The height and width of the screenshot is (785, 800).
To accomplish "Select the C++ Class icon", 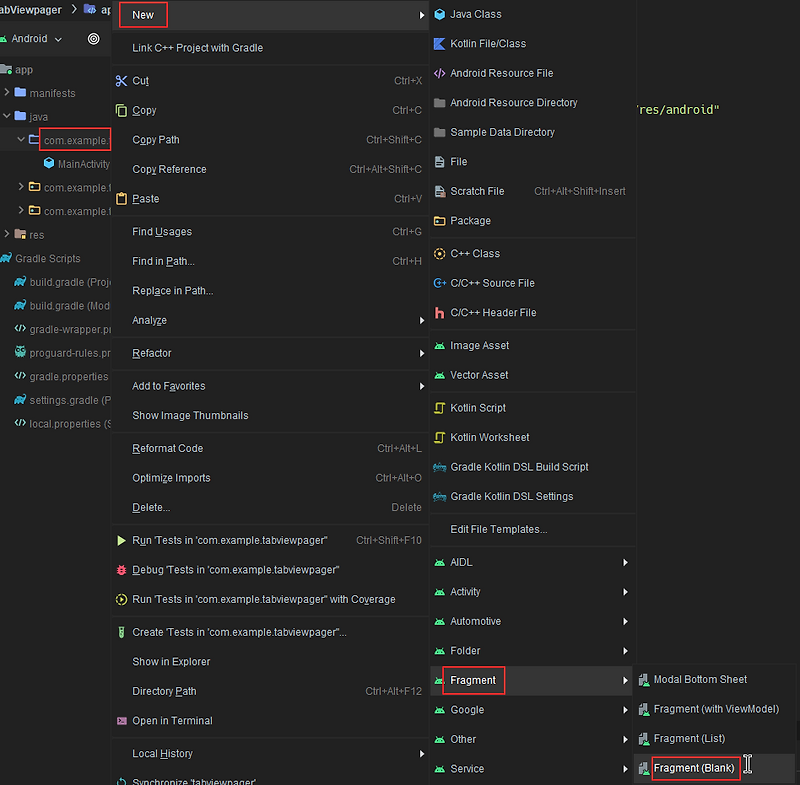I will 440,253.
